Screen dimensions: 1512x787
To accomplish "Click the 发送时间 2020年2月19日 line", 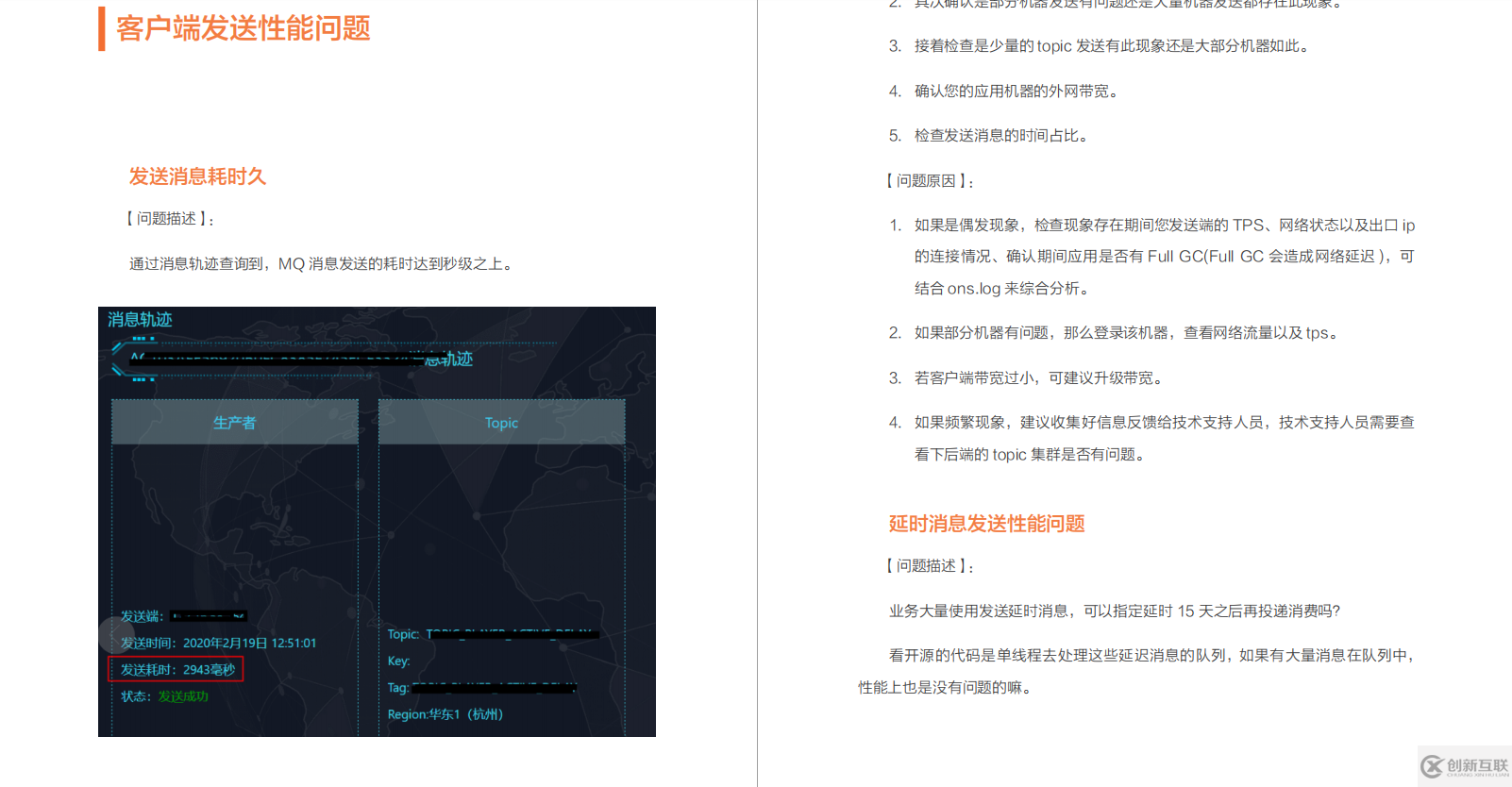I will (x=218, y=644).
